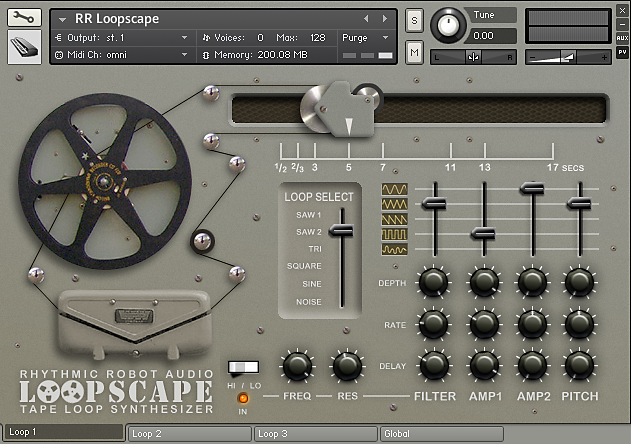
Task: Solo the instrument with S button
Action: click(x=415, y=21)
